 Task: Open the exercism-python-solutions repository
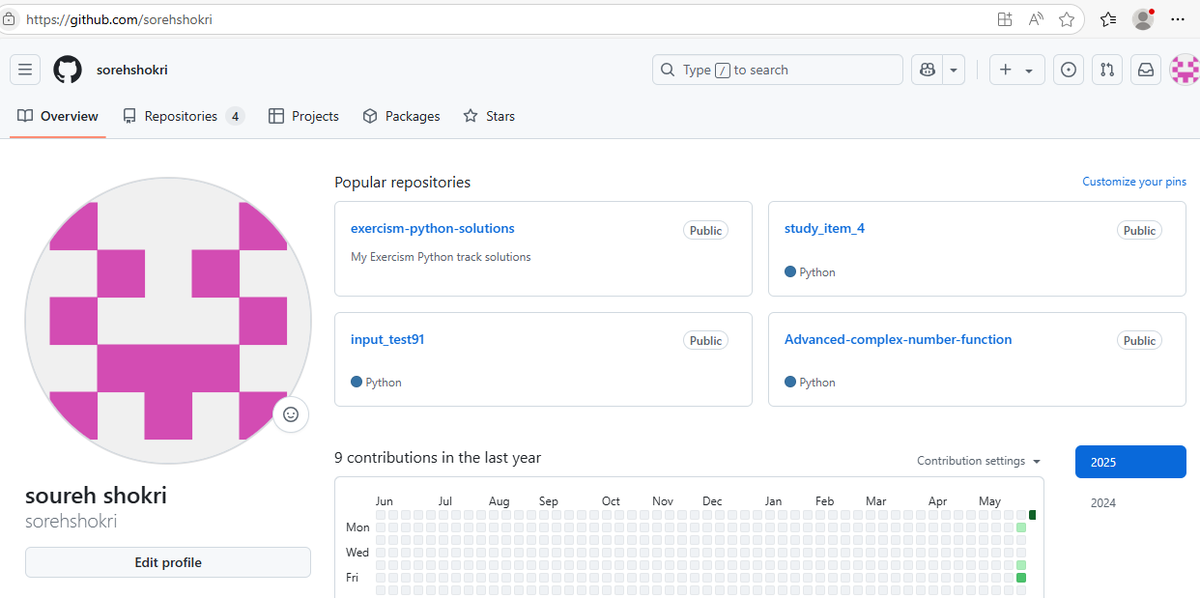[x=432, y=229]
